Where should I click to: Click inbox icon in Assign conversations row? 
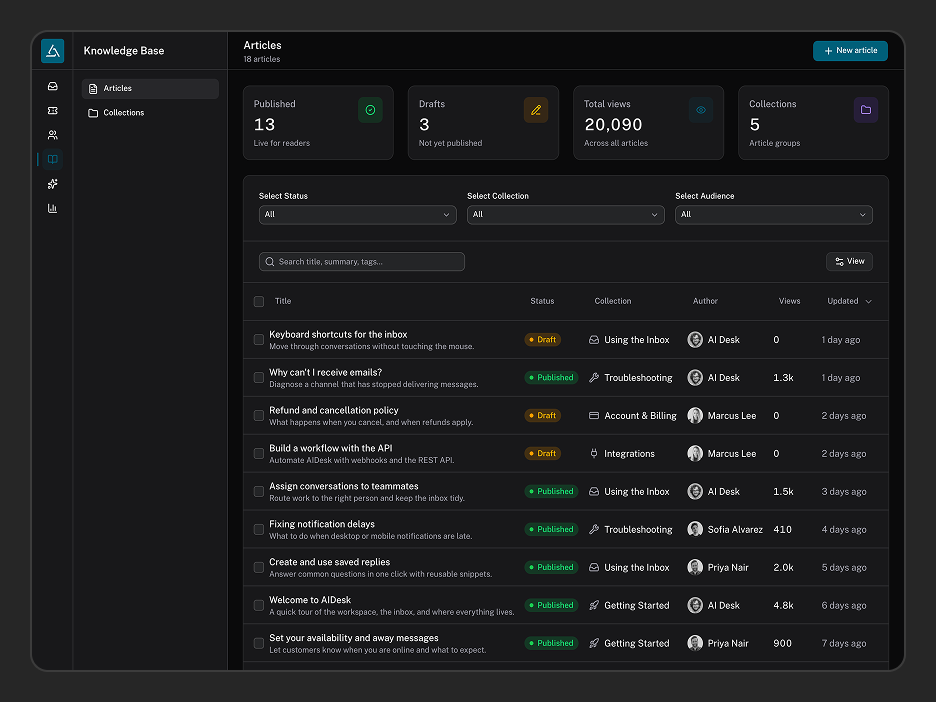[594, 491]
